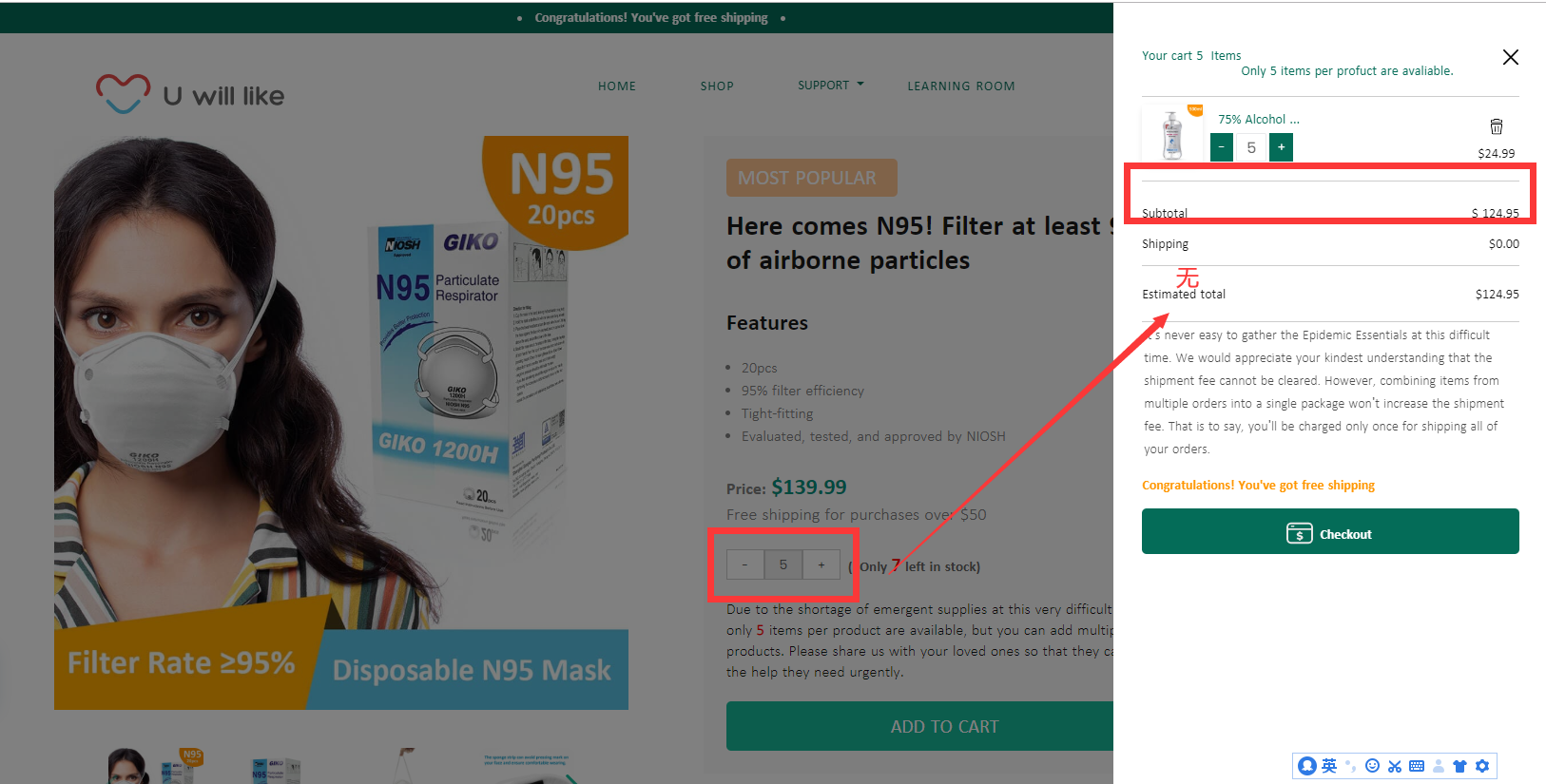Viewport: 1546px width, 784px height.
Task: Increase the cart item quantity with plus
Action: coord(1281,147)
